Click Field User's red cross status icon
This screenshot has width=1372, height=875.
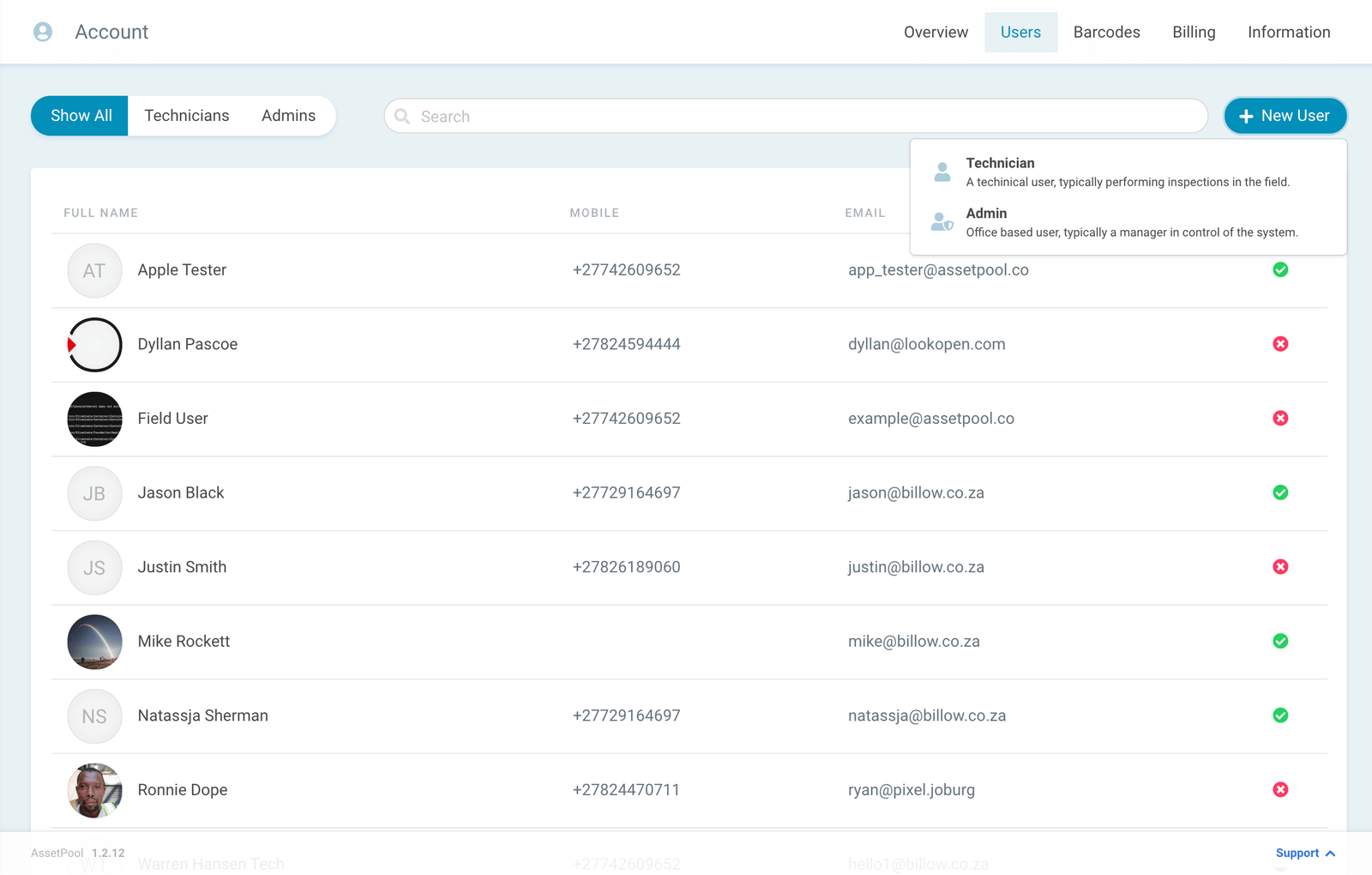[1280, 419]
